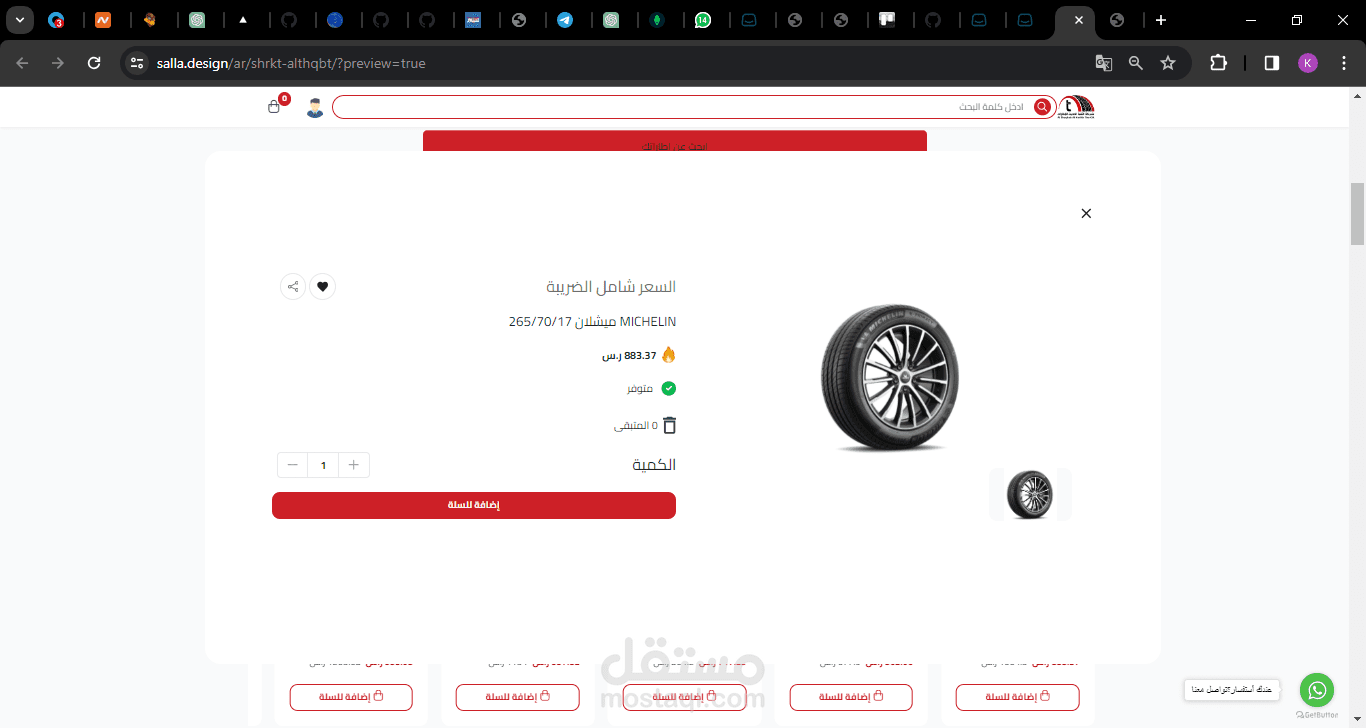Switch to first tab with red badge 3
The image size is (1366, 728).
pos(57,20)
